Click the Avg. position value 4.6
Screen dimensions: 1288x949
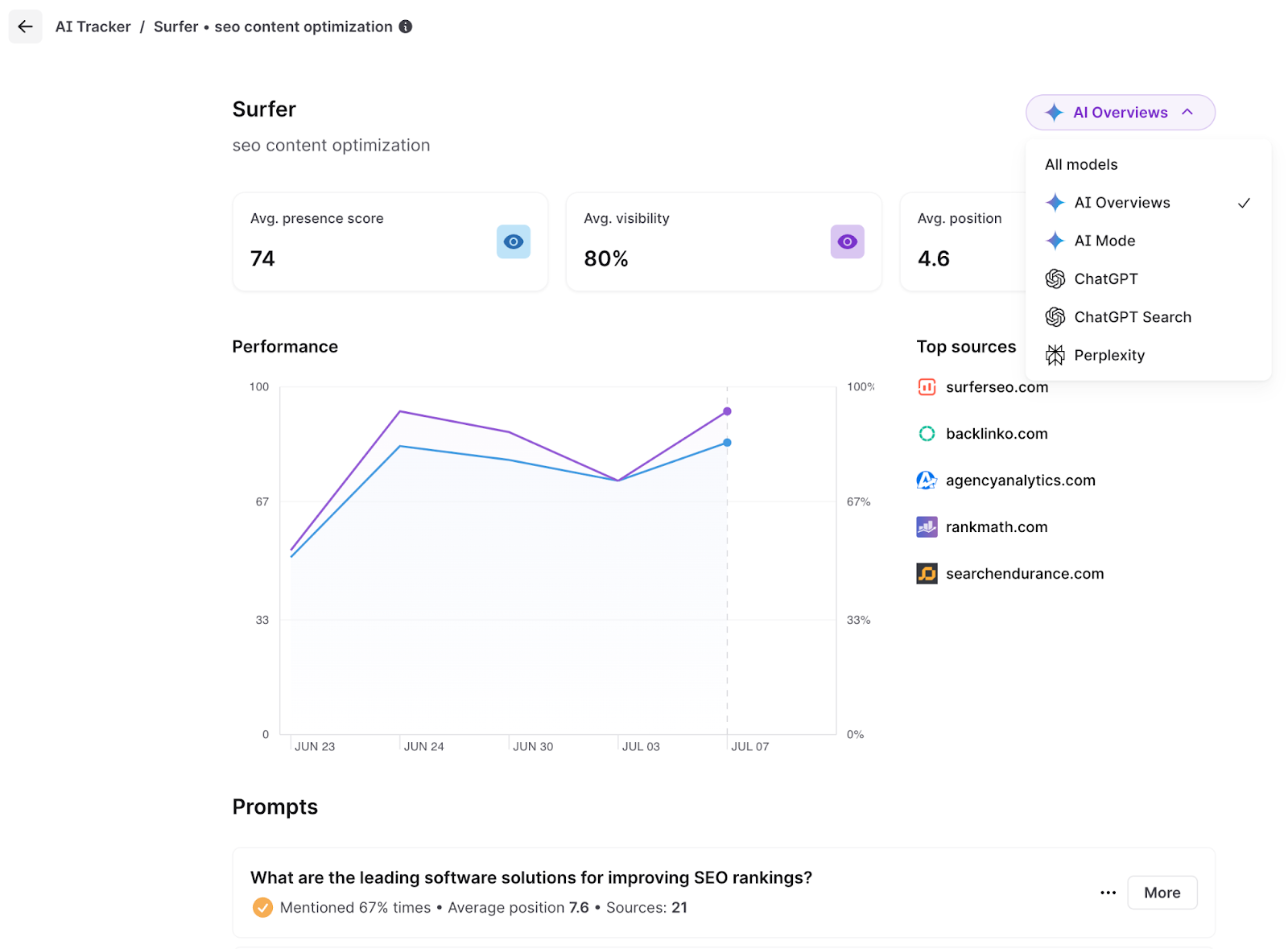(x=934, y=258)
